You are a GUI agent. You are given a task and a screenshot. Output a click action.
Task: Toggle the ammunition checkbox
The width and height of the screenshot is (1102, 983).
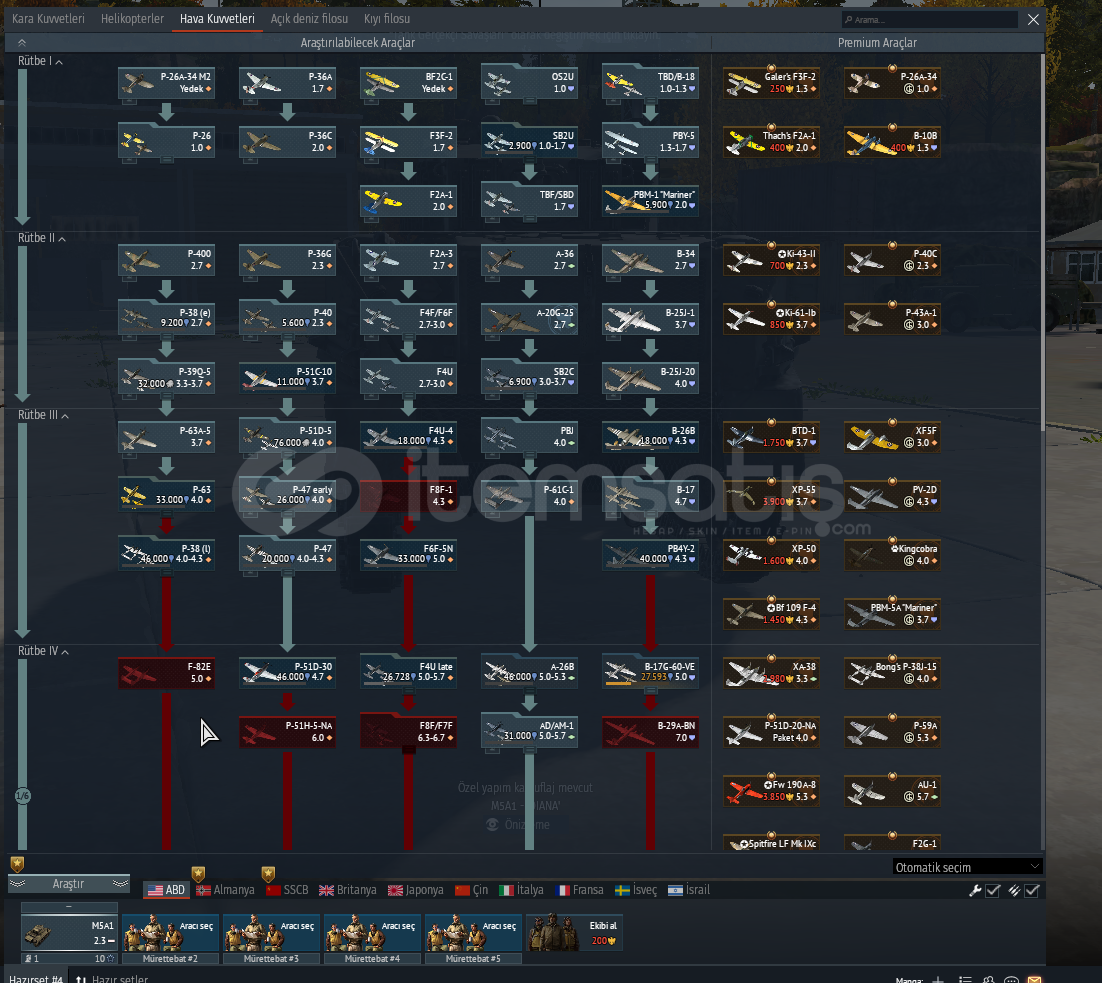click(1032, 890)
